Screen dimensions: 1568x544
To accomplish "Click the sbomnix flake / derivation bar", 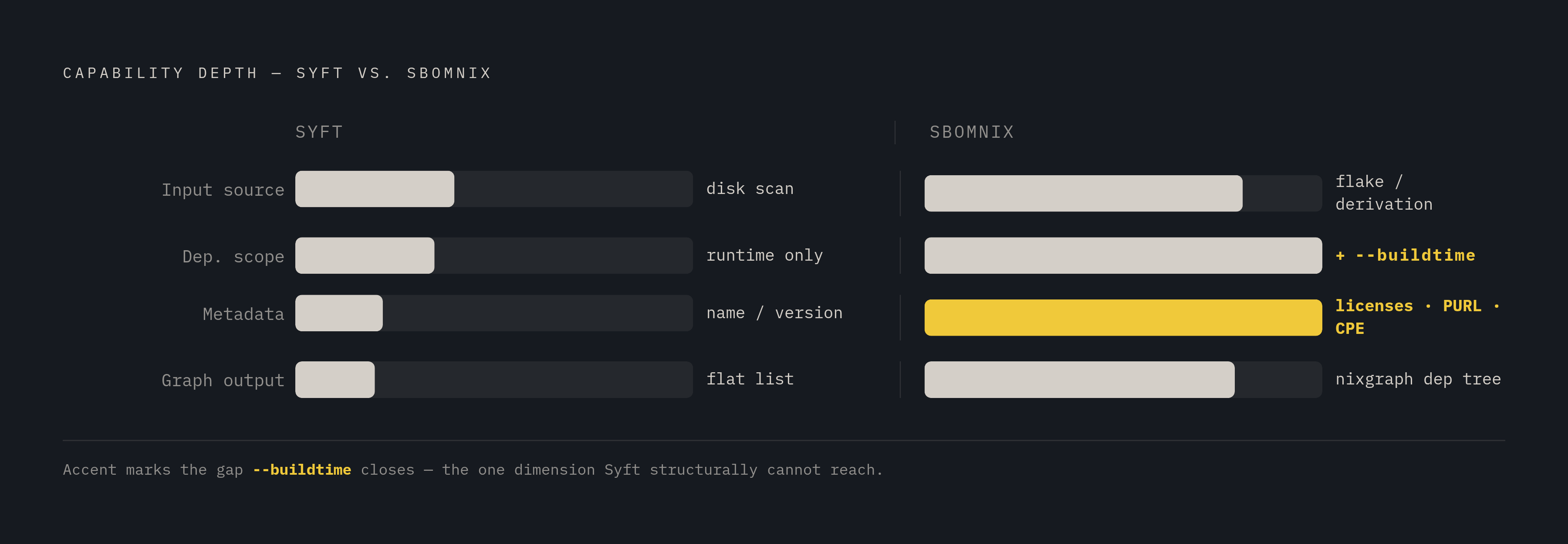I will click(1123, 193).
